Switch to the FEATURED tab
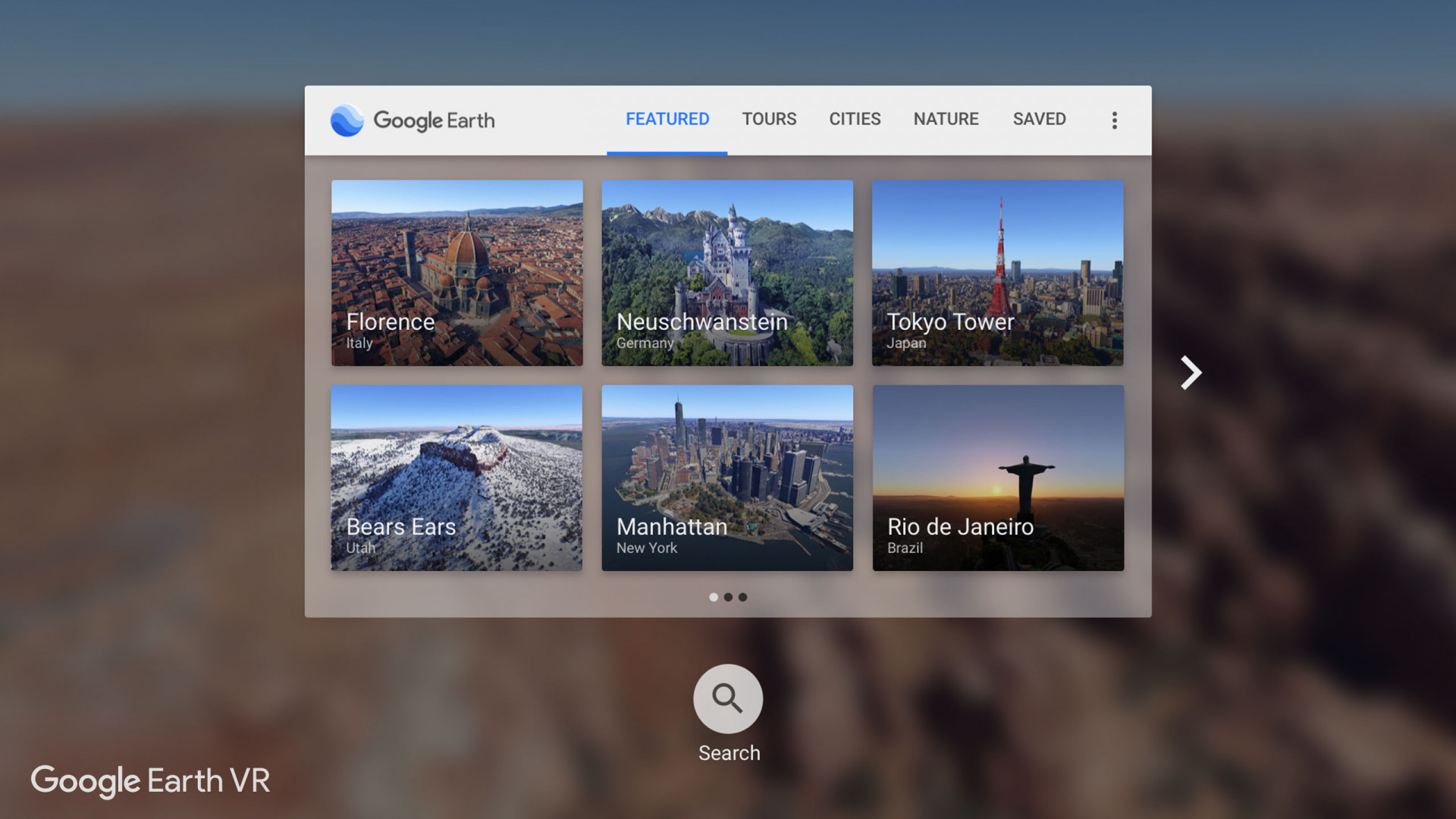This screenshot has width=1456, height=819. click(667, 119)
